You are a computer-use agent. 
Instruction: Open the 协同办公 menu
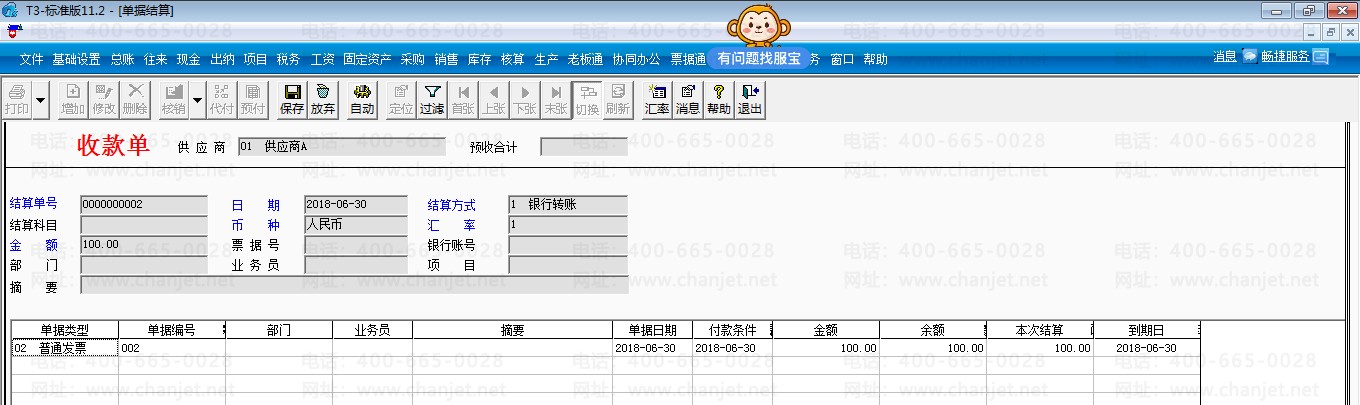tap(636, 59)
